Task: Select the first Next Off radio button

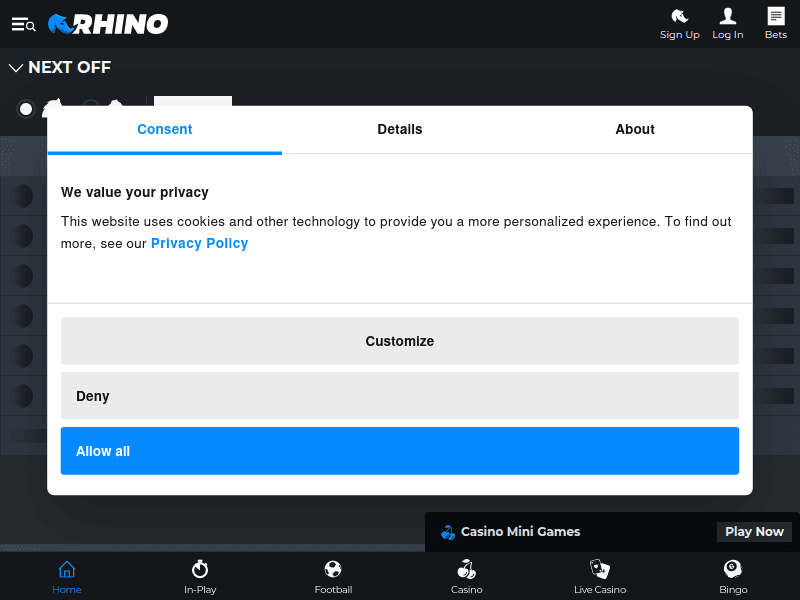Action: 26,109
